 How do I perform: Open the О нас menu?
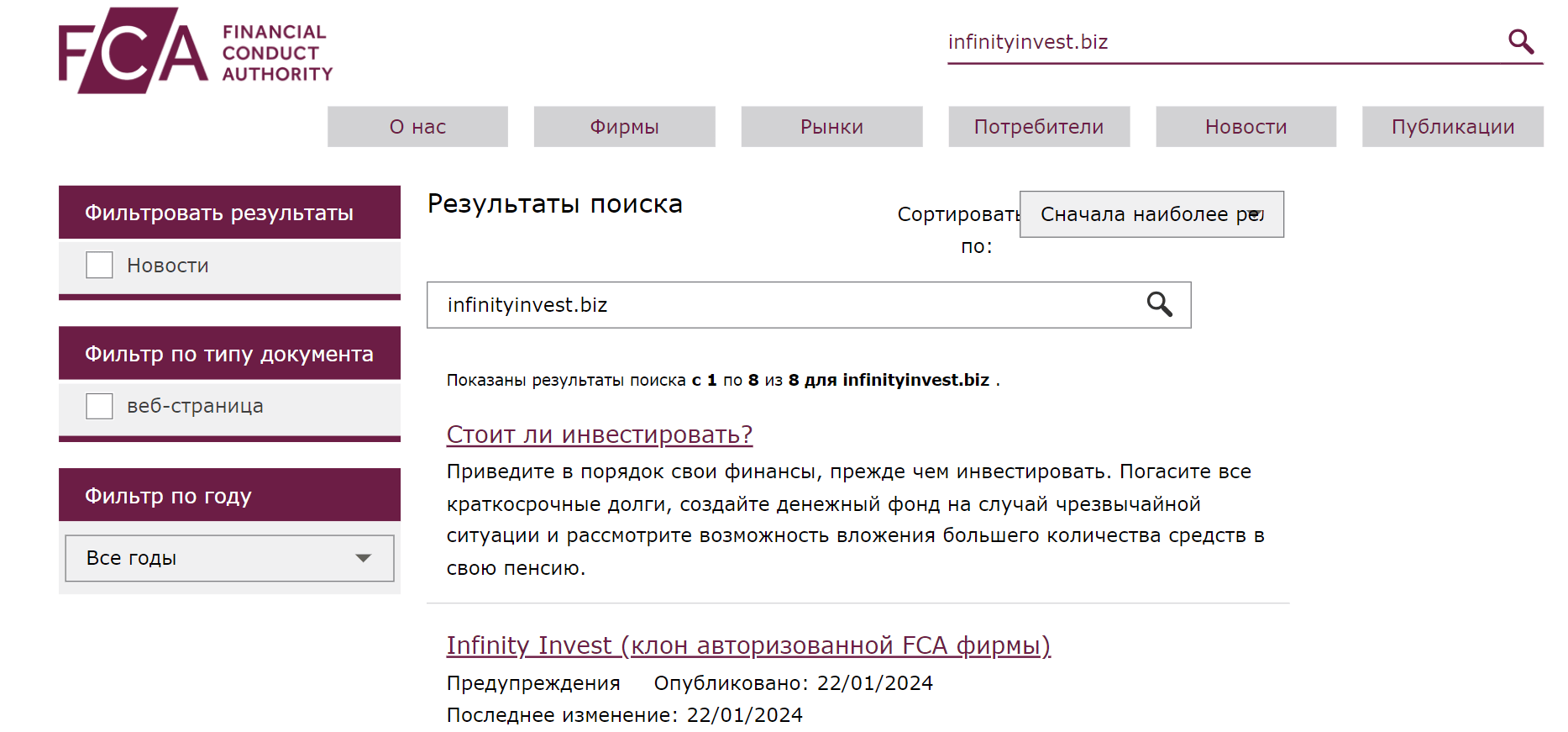pyautogui.click(x=417, y=127)
